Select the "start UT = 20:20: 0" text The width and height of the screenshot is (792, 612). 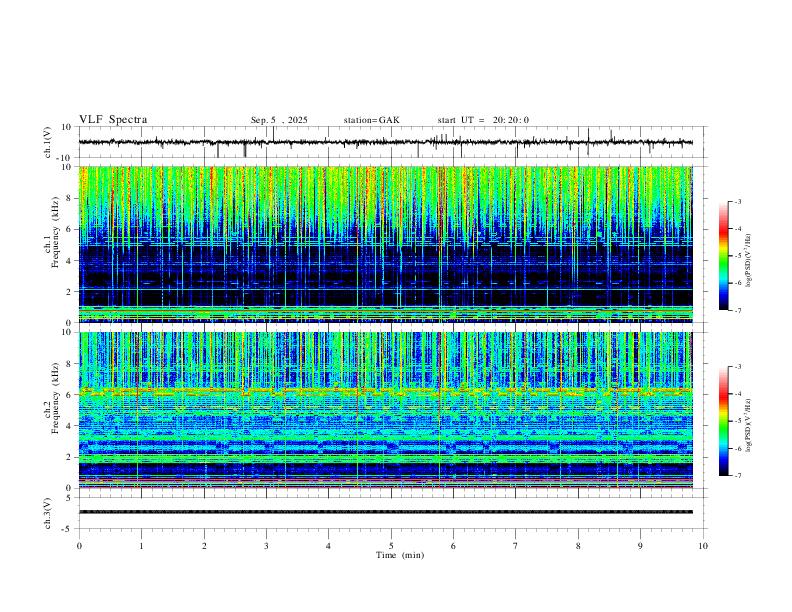click(x=483, y=120)
